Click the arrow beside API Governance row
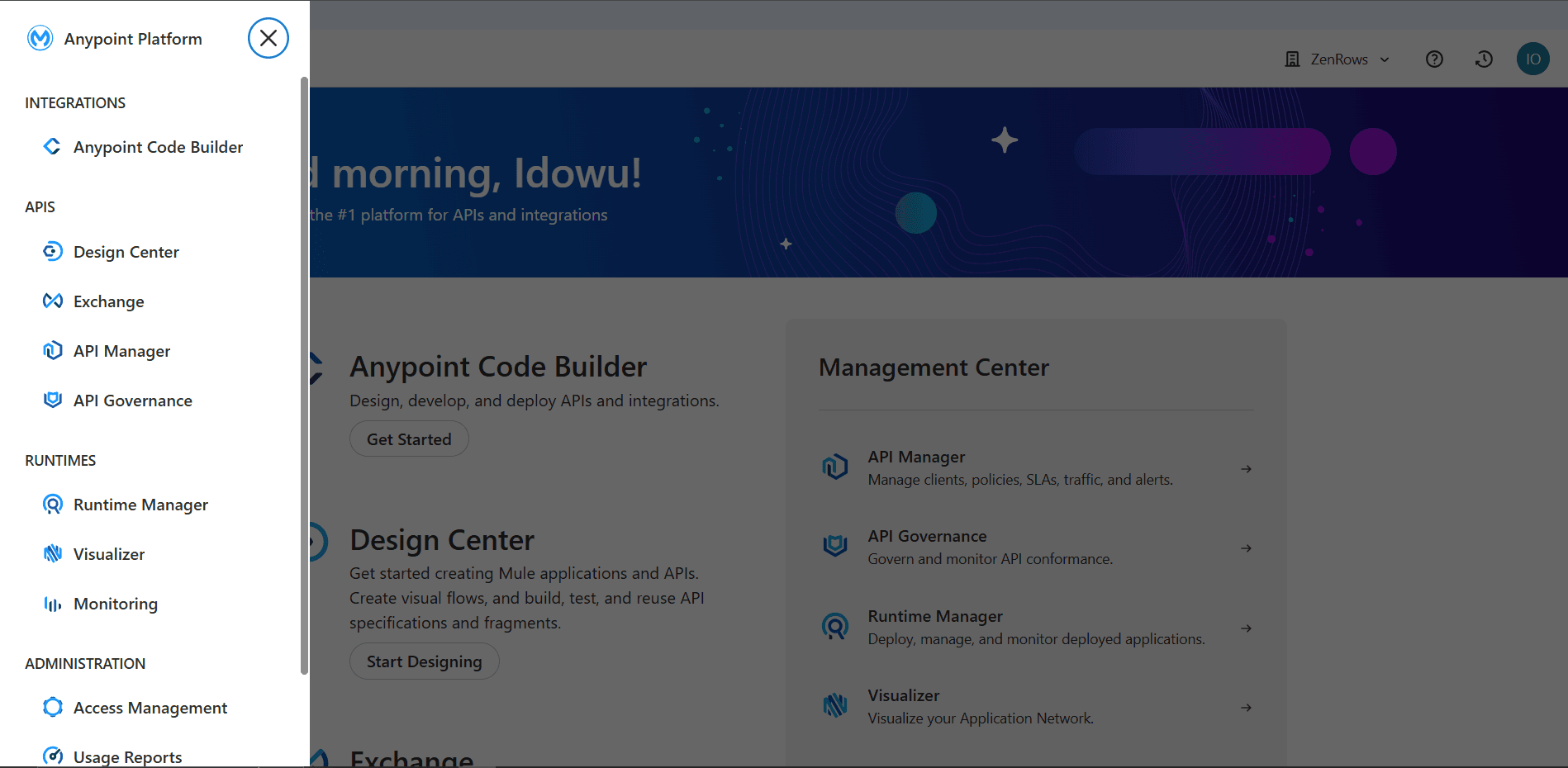Viewport: 1568px width, 768px height. (1246, 548)
